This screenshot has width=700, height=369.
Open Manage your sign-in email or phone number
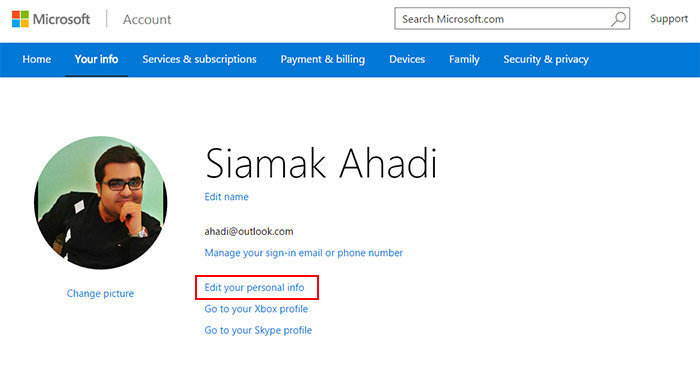(304, 253)
